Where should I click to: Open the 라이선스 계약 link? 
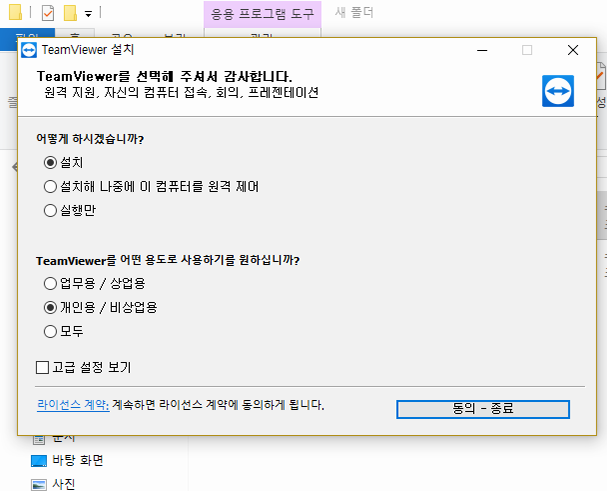73,405
